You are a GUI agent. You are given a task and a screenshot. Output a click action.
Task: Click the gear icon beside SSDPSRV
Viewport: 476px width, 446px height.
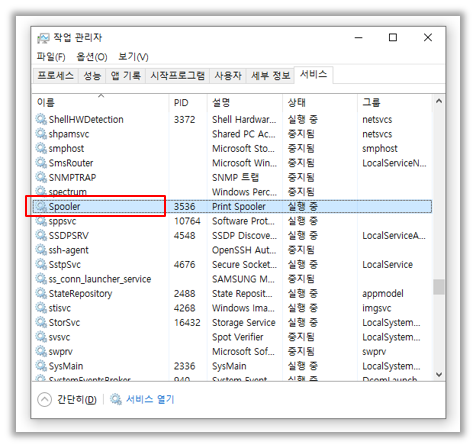point(41,235)
